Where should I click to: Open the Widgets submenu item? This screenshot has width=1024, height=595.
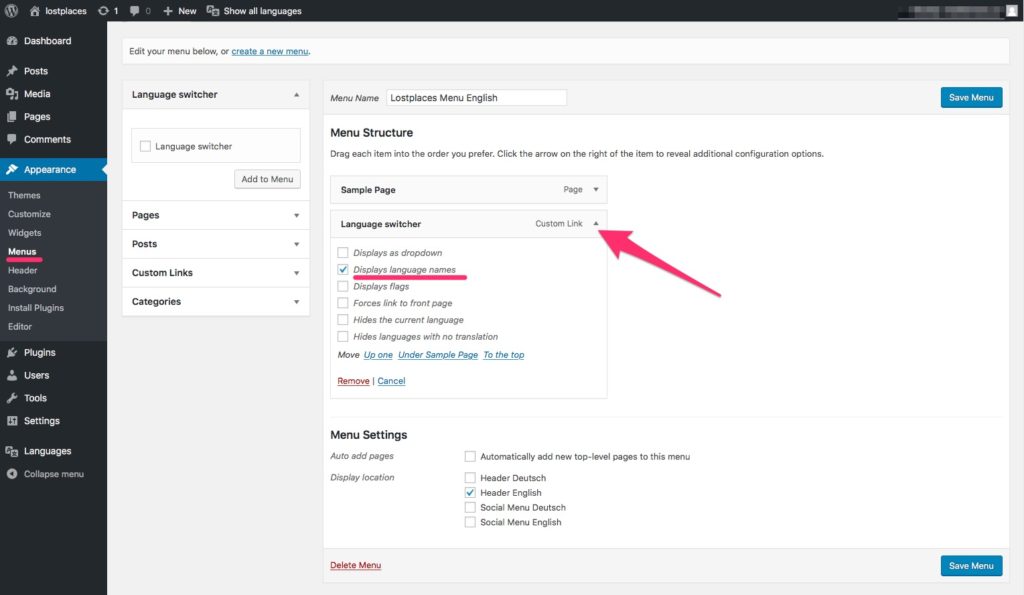25,233
